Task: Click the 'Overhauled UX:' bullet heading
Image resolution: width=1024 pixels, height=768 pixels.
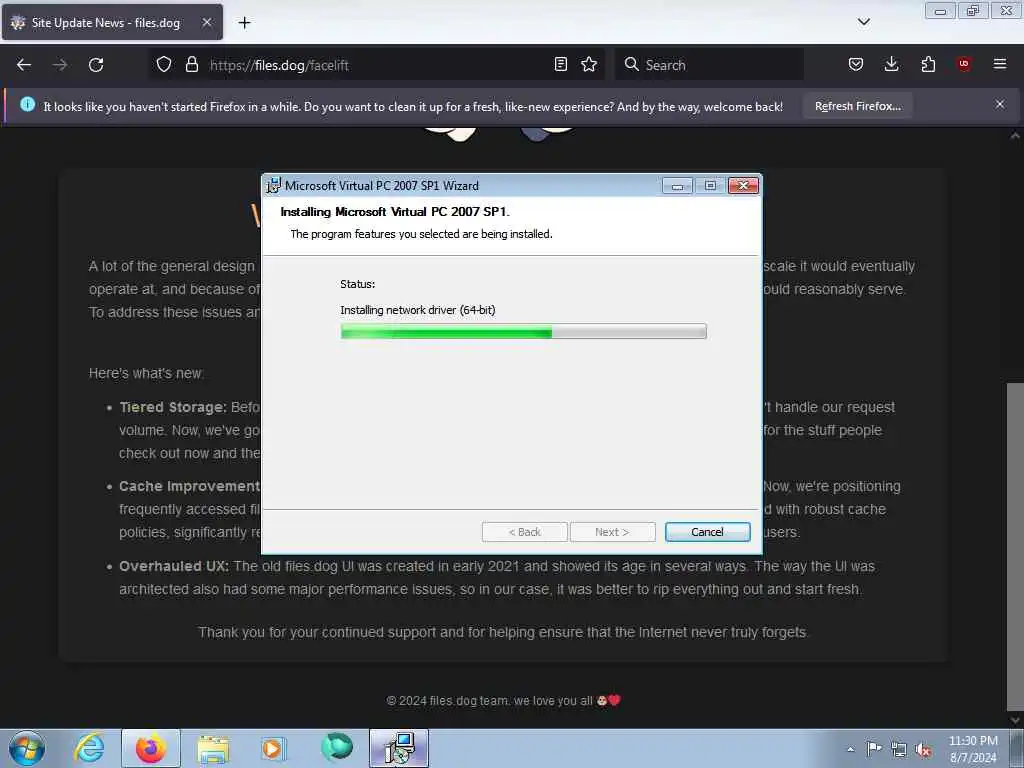Action: [174, 566]
